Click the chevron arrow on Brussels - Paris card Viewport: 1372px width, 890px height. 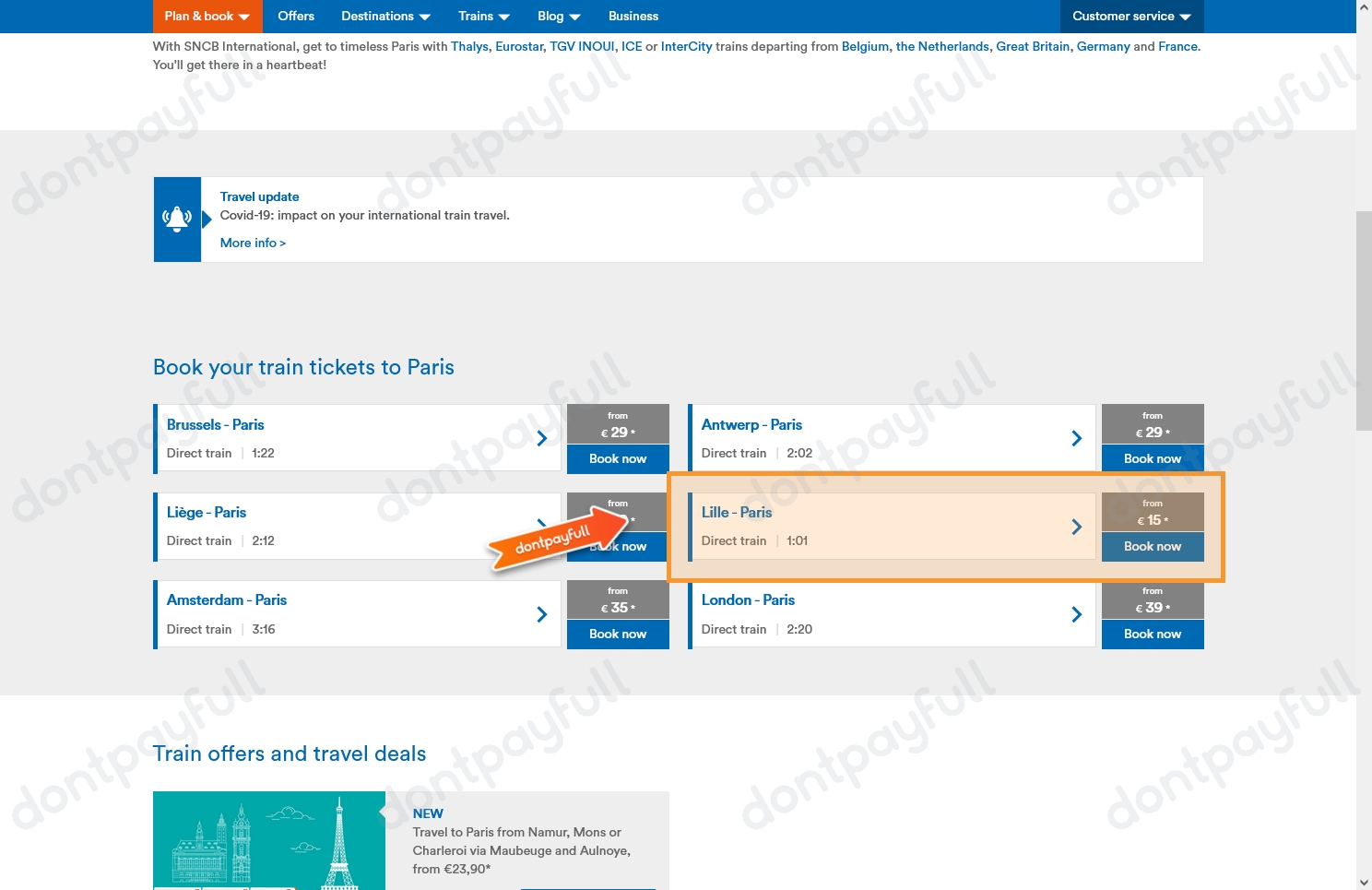(x=541, y=438)
